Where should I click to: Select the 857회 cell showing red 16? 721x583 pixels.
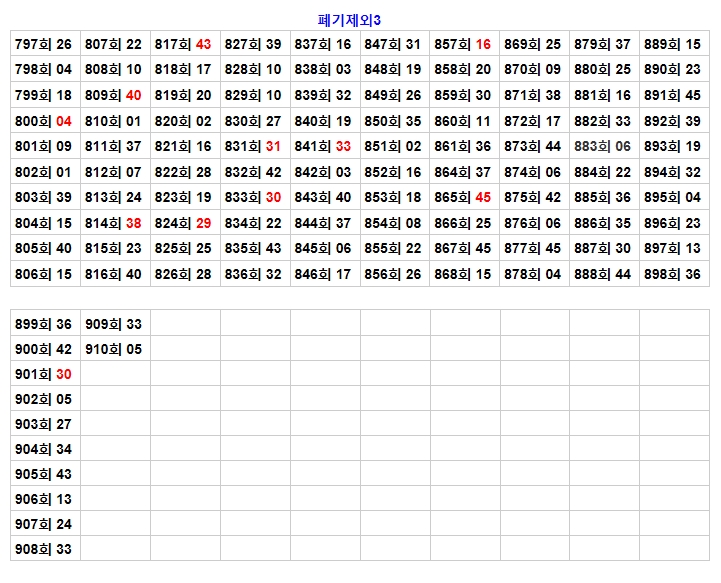click(x=463, y=44)
